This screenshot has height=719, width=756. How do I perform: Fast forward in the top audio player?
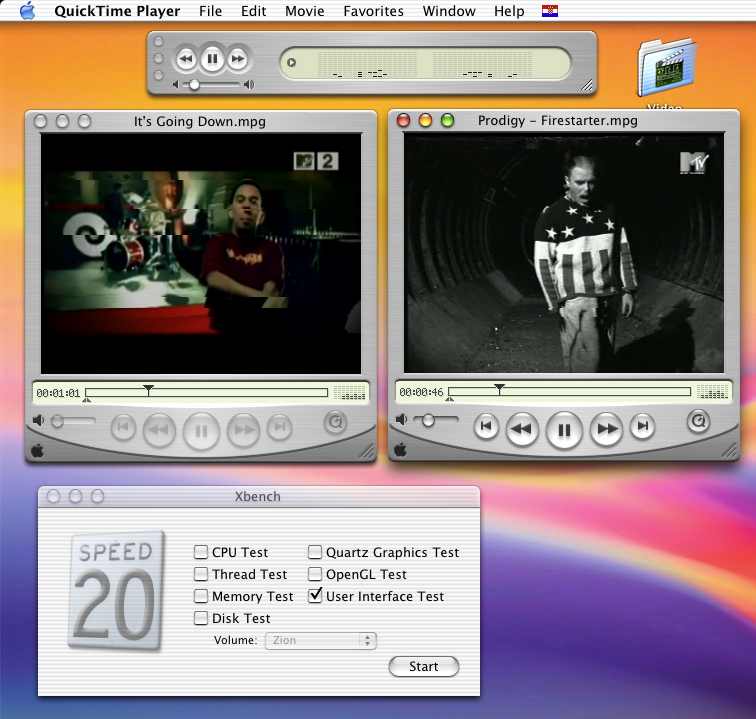238,59
